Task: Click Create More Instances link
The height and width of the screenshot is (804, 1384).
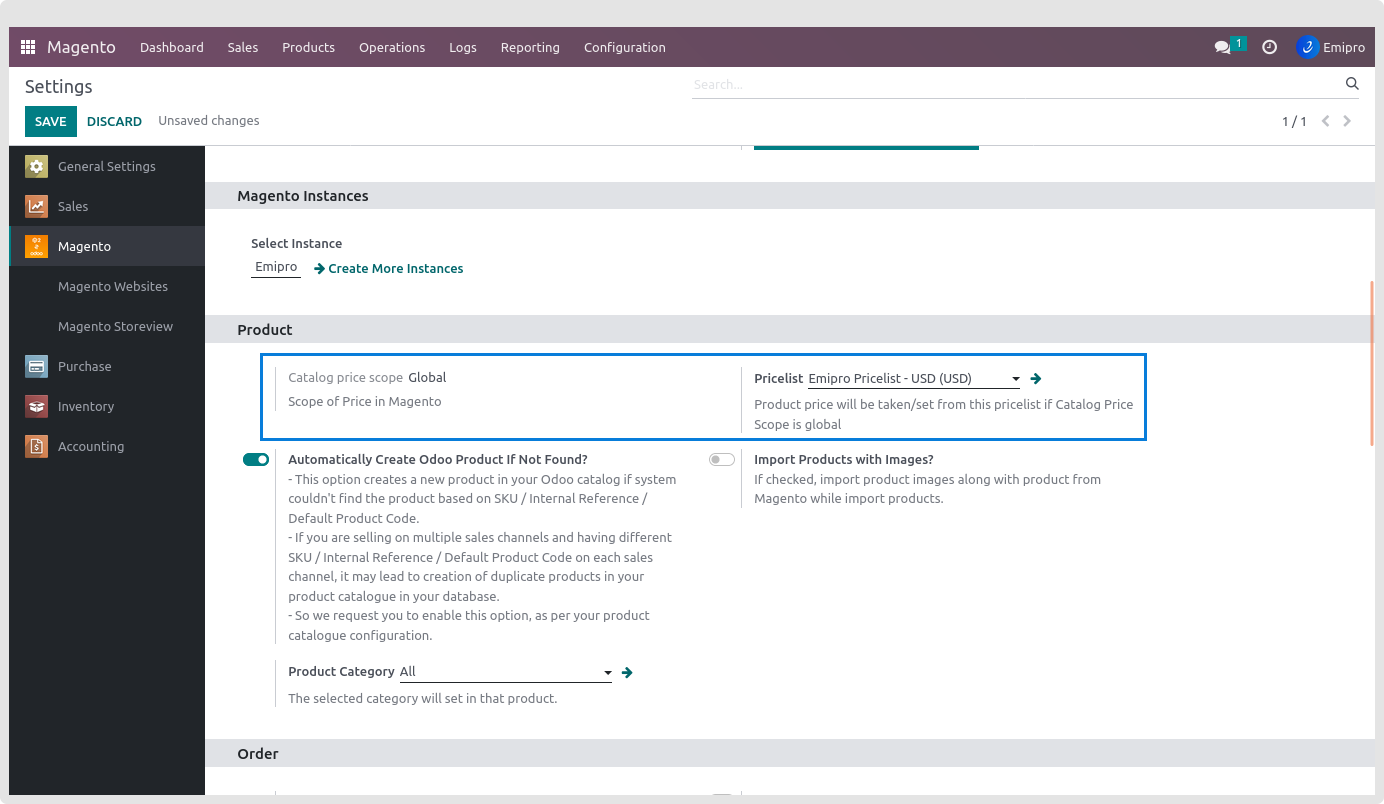Action: 395,269
